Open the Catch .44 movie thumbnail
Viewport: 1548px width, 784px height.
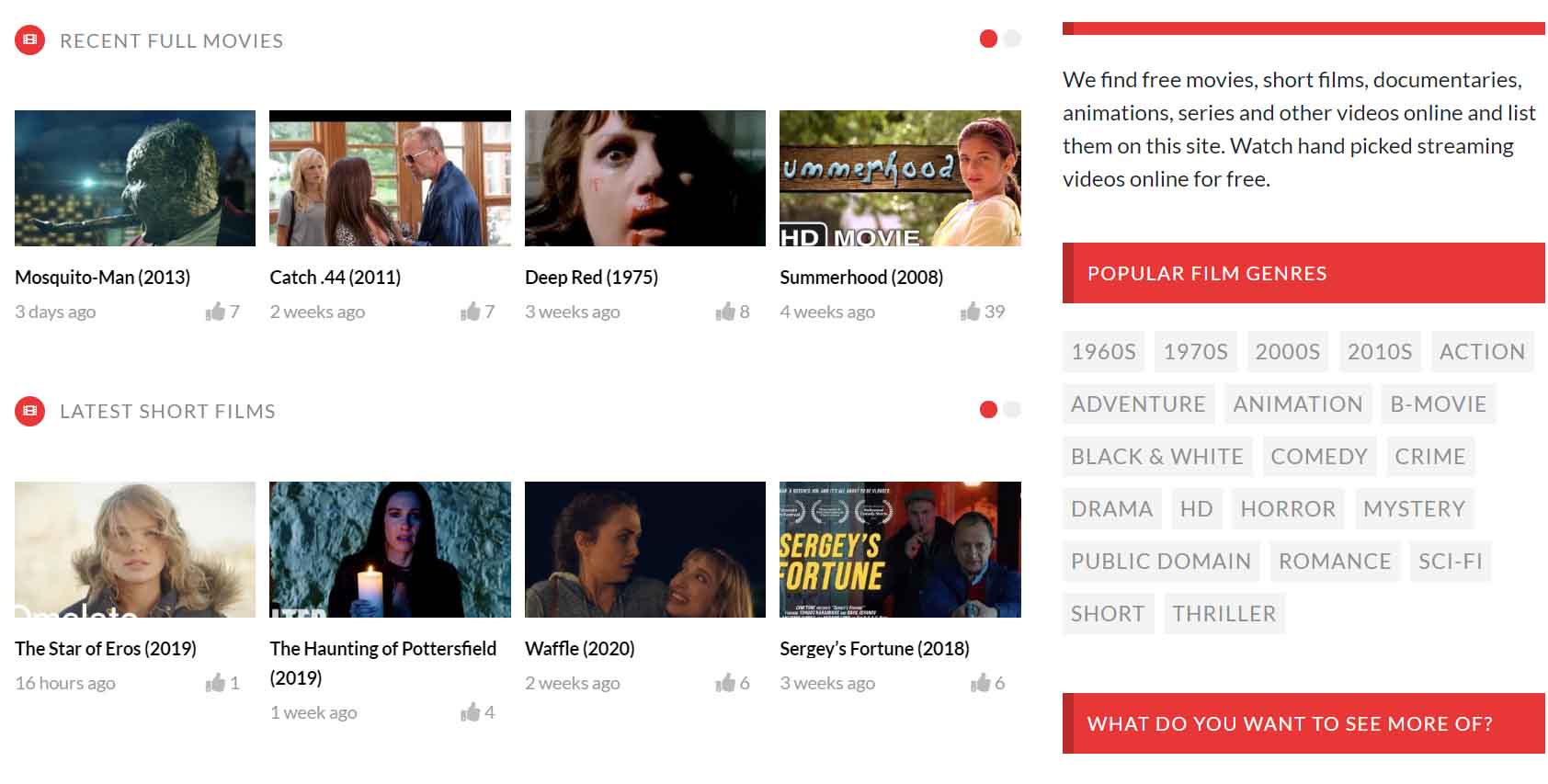pos(390,178)
